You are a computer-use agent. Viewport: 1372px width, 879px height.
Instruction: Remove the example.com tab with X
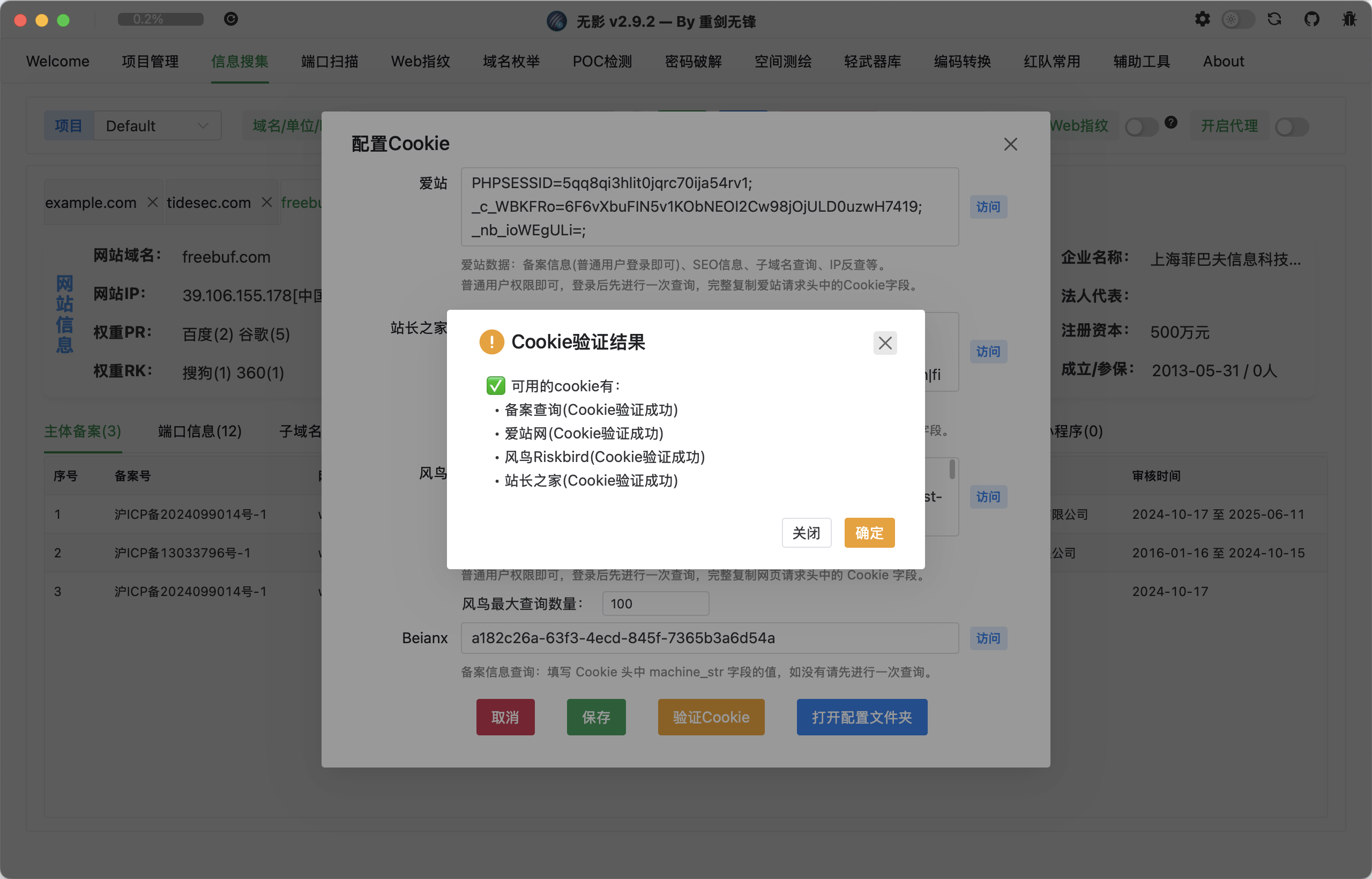(152, 202)
